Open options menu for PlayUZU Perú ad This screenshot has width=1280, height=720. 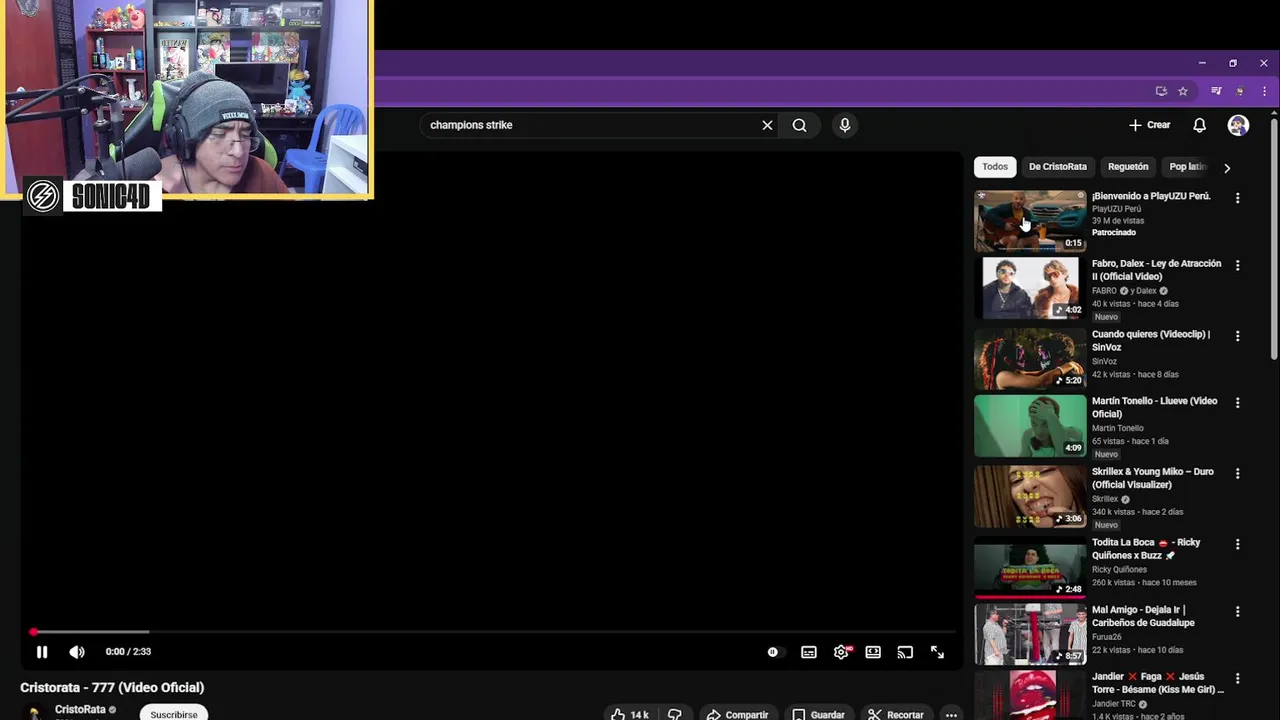coord(1238,198)
